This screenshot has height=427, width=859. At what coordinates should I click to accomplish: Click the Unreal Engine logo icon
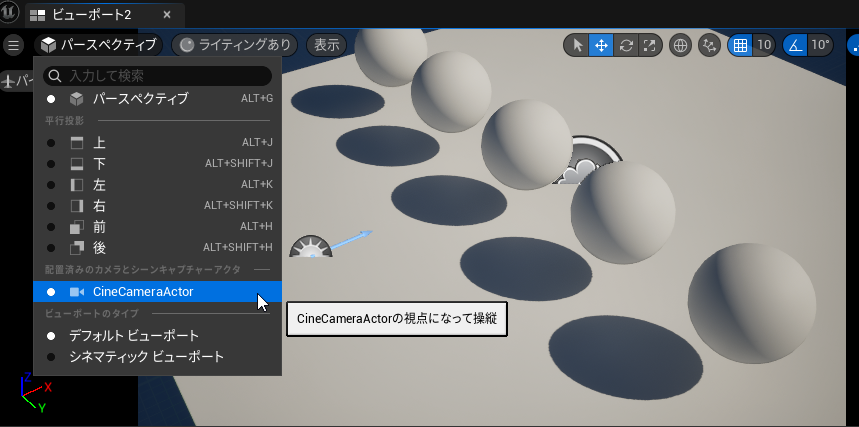(x=10, y=13)
